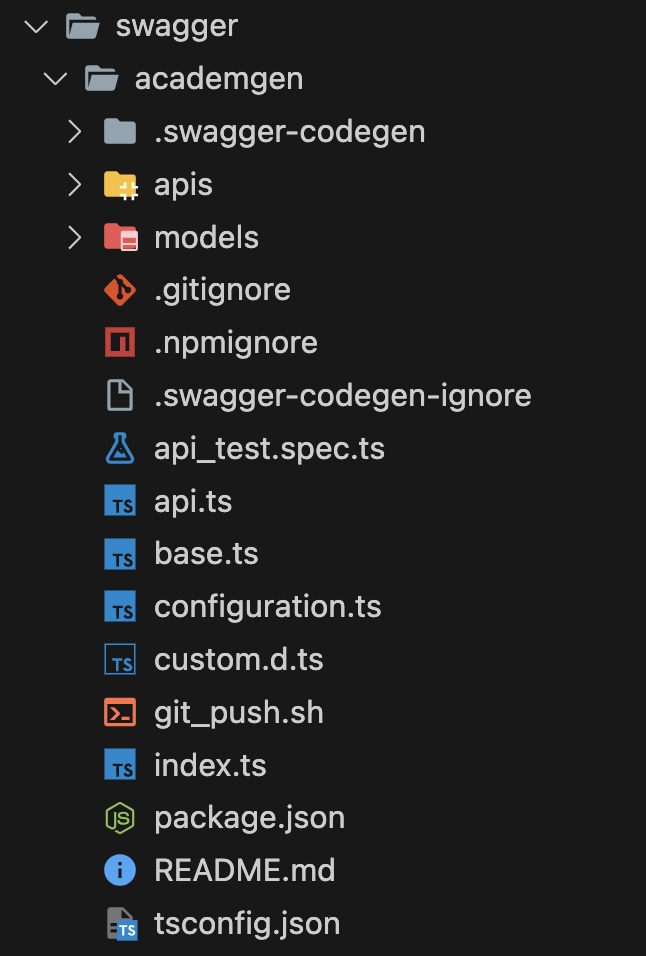Click the npm icon next to .npmignore
The height and width of the screenshot is (956, 646).
pyautogui.click(x=120, y=343)
